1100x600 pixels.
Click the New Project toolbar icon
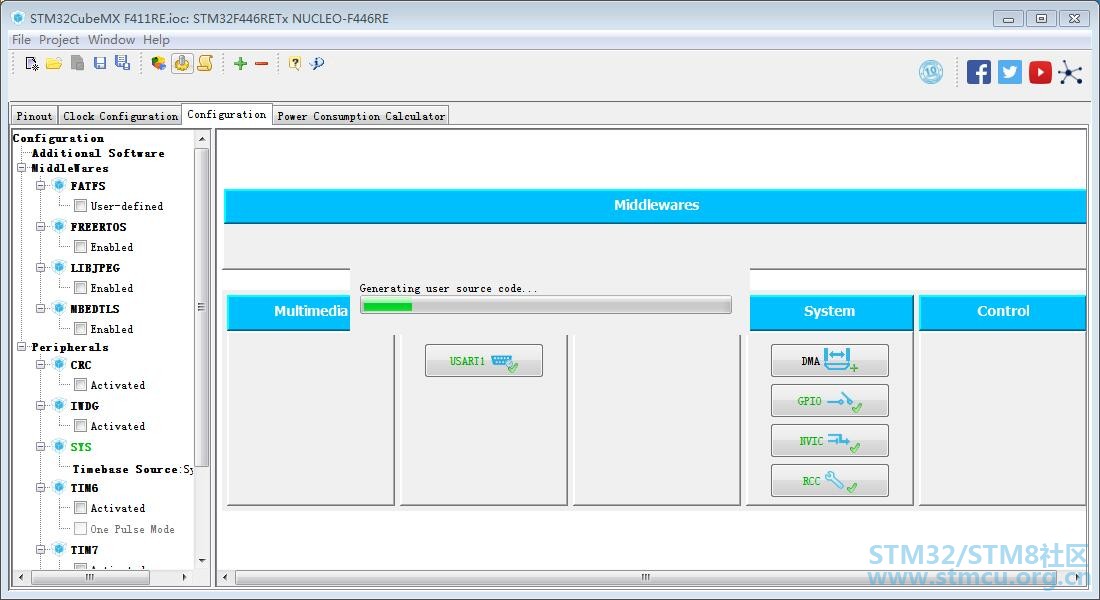pos(32,64)
